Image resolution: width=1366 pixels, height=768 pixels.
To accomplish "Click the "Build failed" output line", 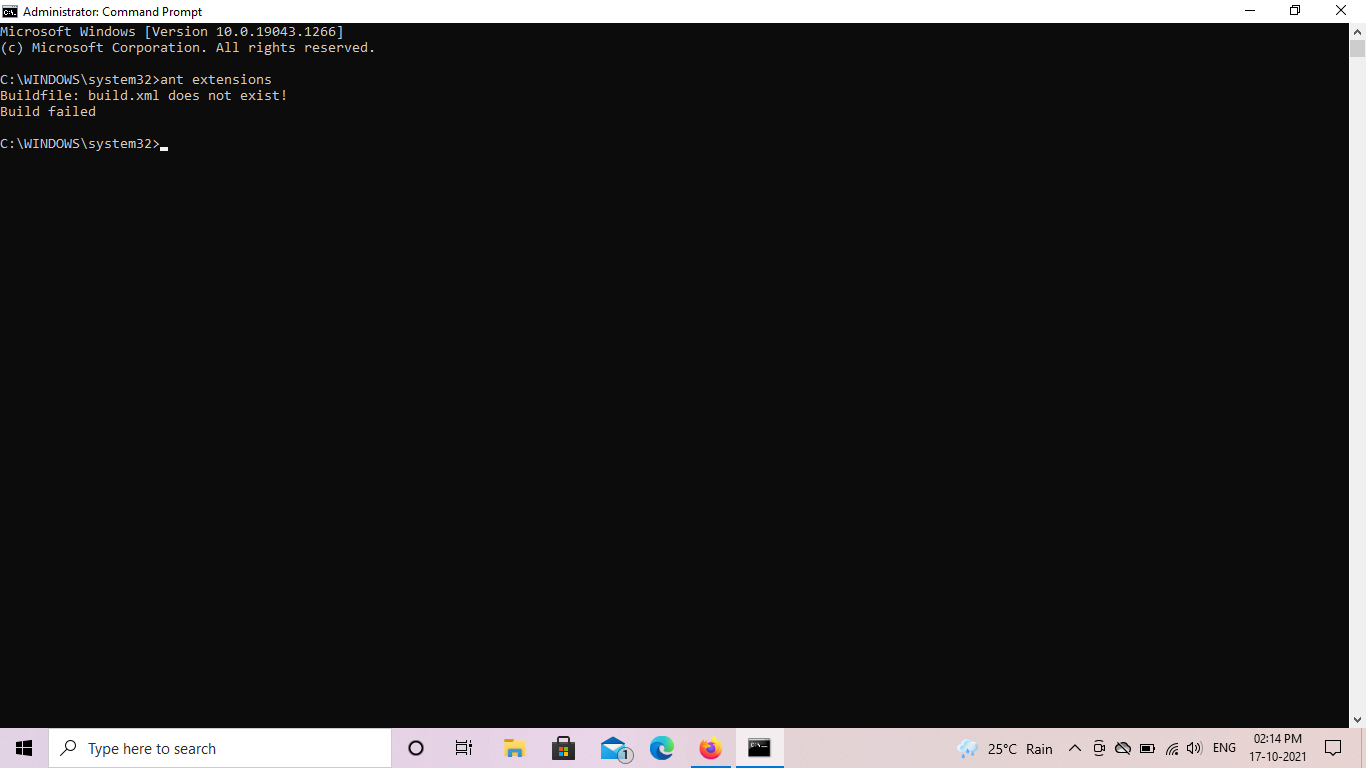I will coord(48,111).
